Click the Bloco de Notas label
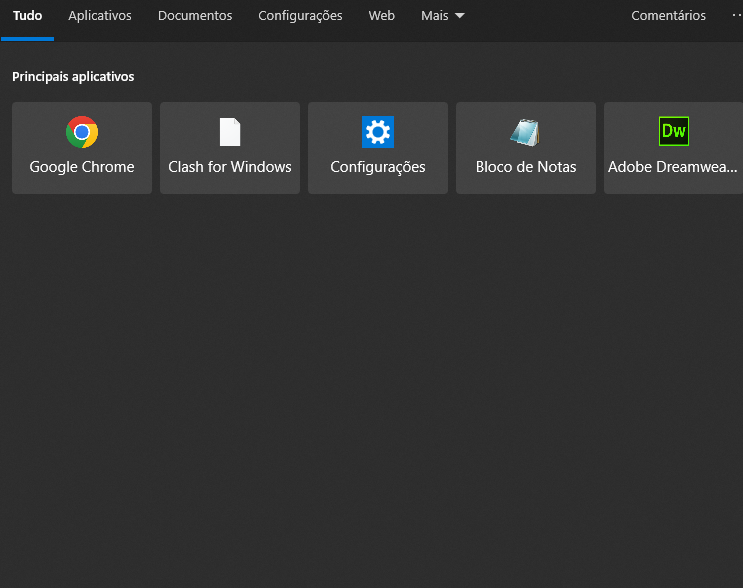The width and height of the screenshot is (743, 588). [526, 167]
